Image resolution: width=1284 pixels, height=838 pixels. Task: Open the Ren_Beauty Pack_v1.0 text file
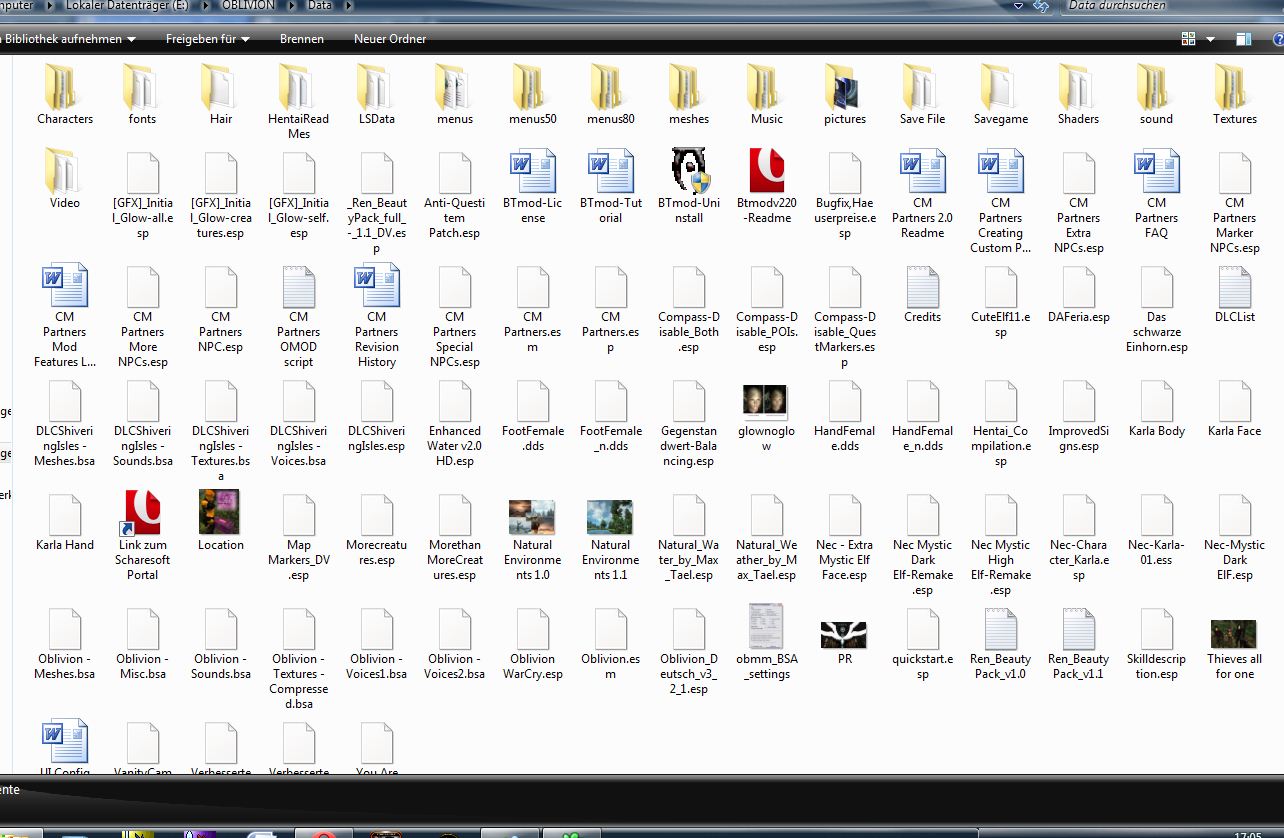point(1000,629)
